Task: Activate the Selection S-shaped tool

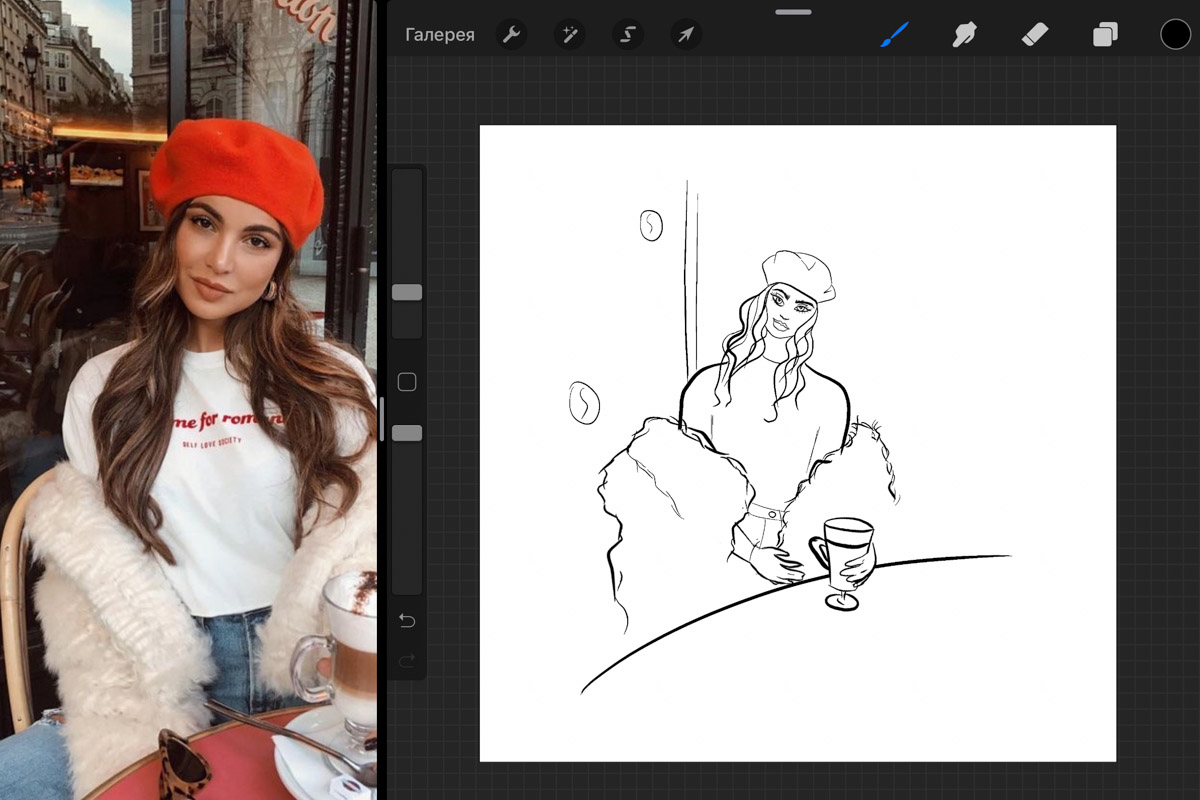Action: coord(628,35)
